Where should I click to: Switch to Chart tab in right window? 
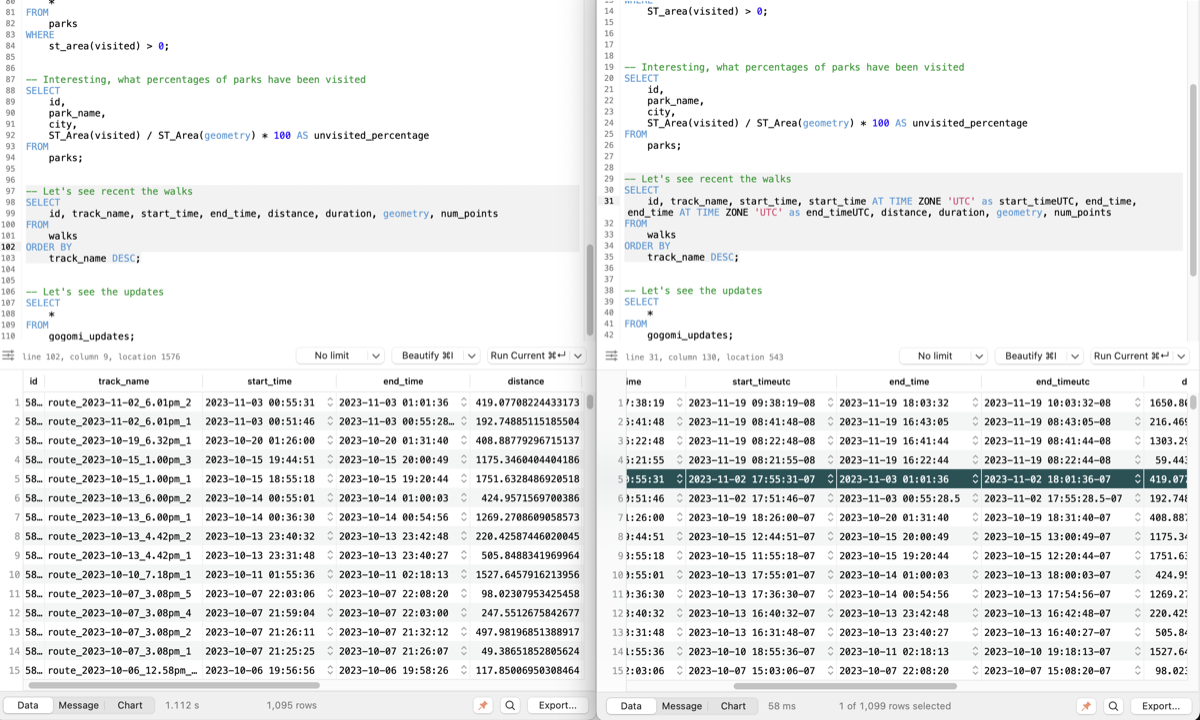pos(733,705)
